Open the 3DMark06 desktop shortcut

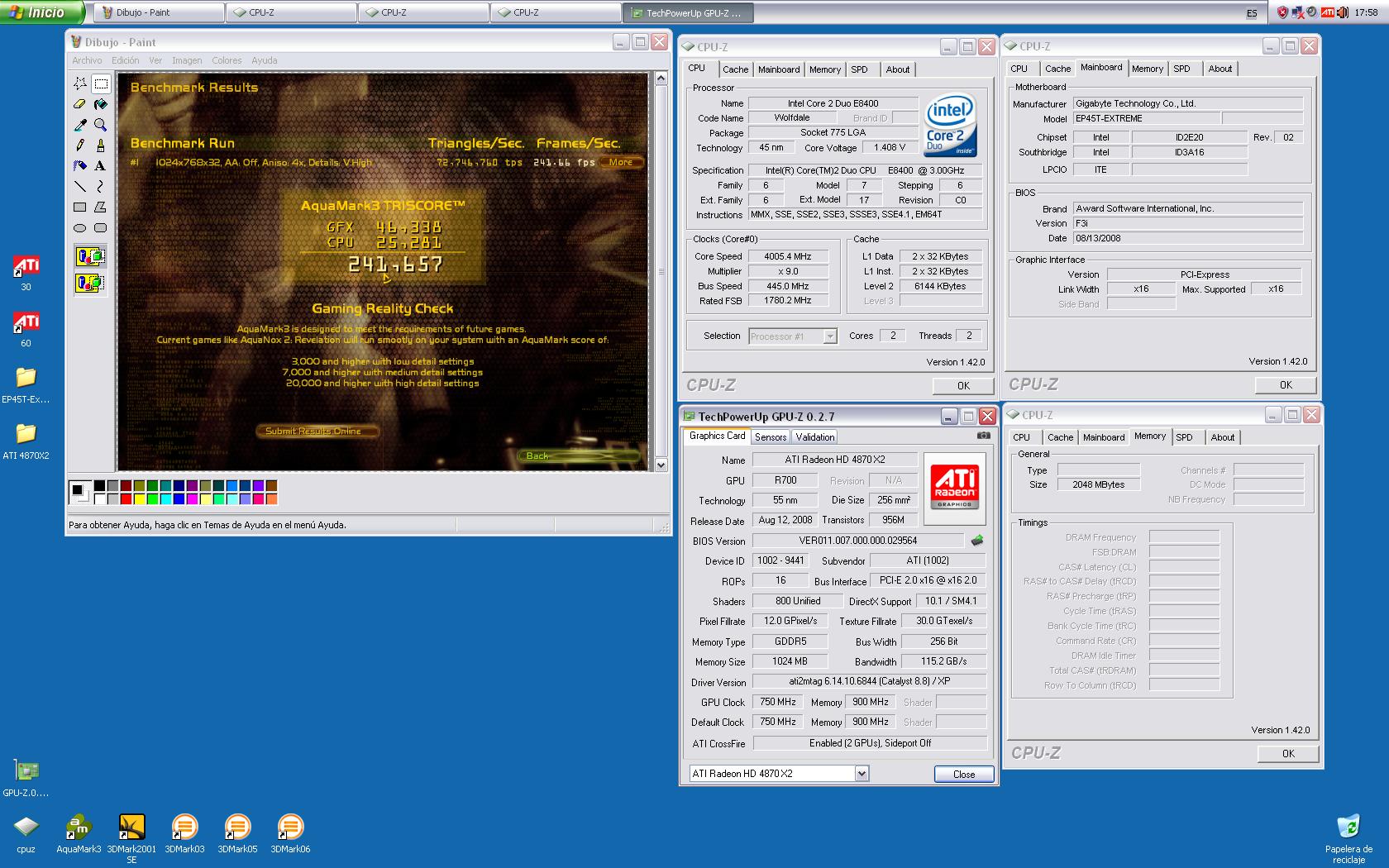[290, 833]
